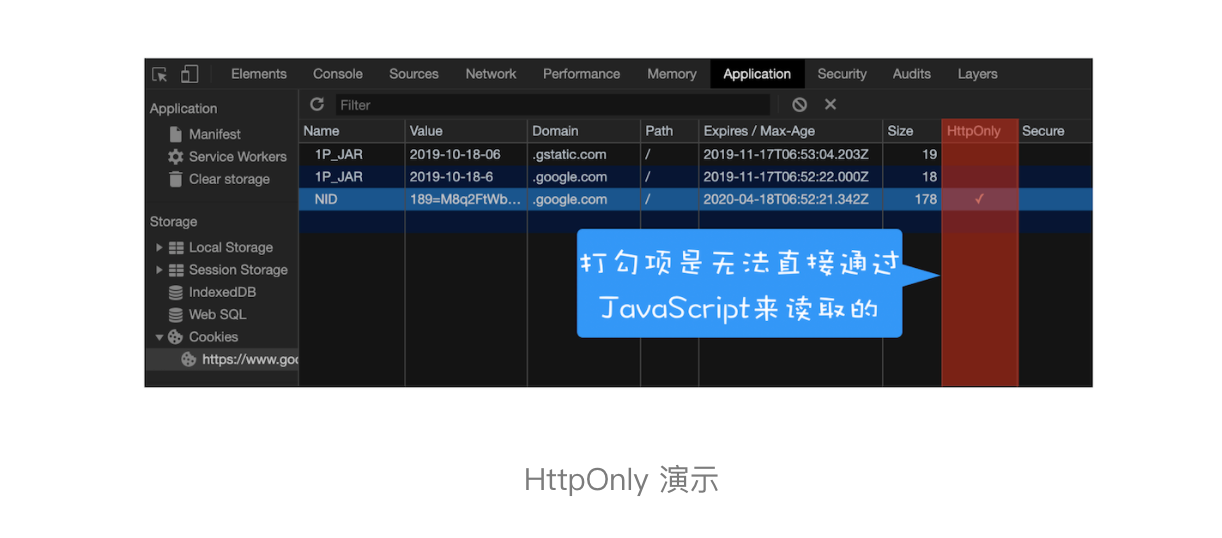
Task: Click the HttpOnly checkmark in NID row
Action: pyautogui.click(x=980, y=199)
